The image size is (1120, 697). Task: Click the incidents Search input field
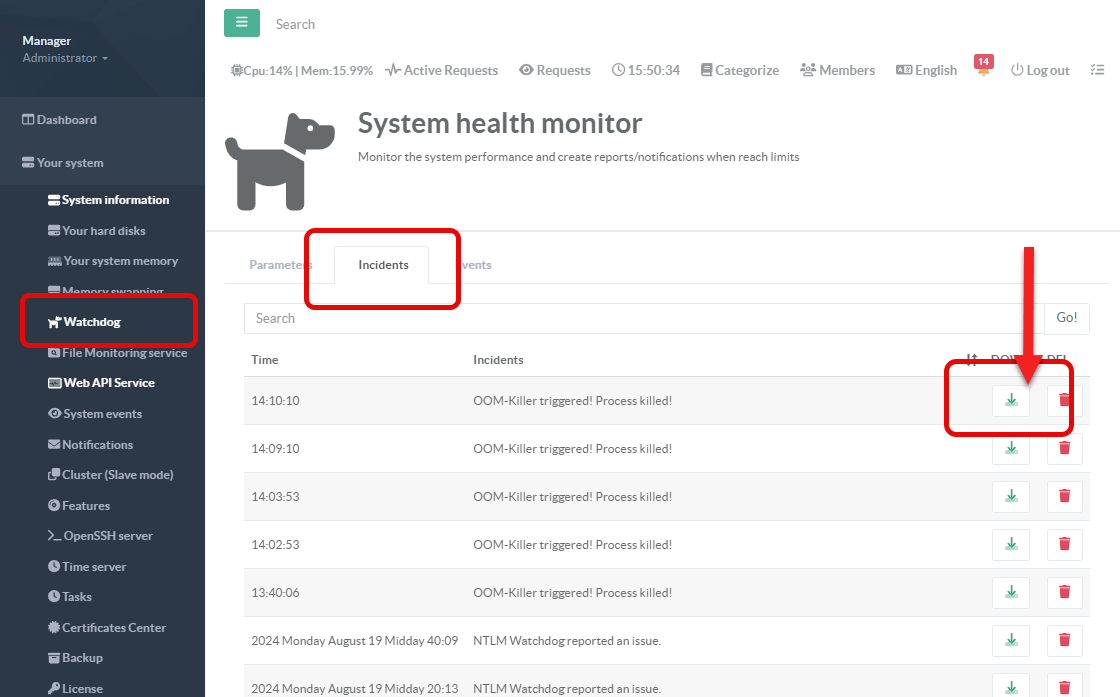pyautogui.click(x=644, y=318)
